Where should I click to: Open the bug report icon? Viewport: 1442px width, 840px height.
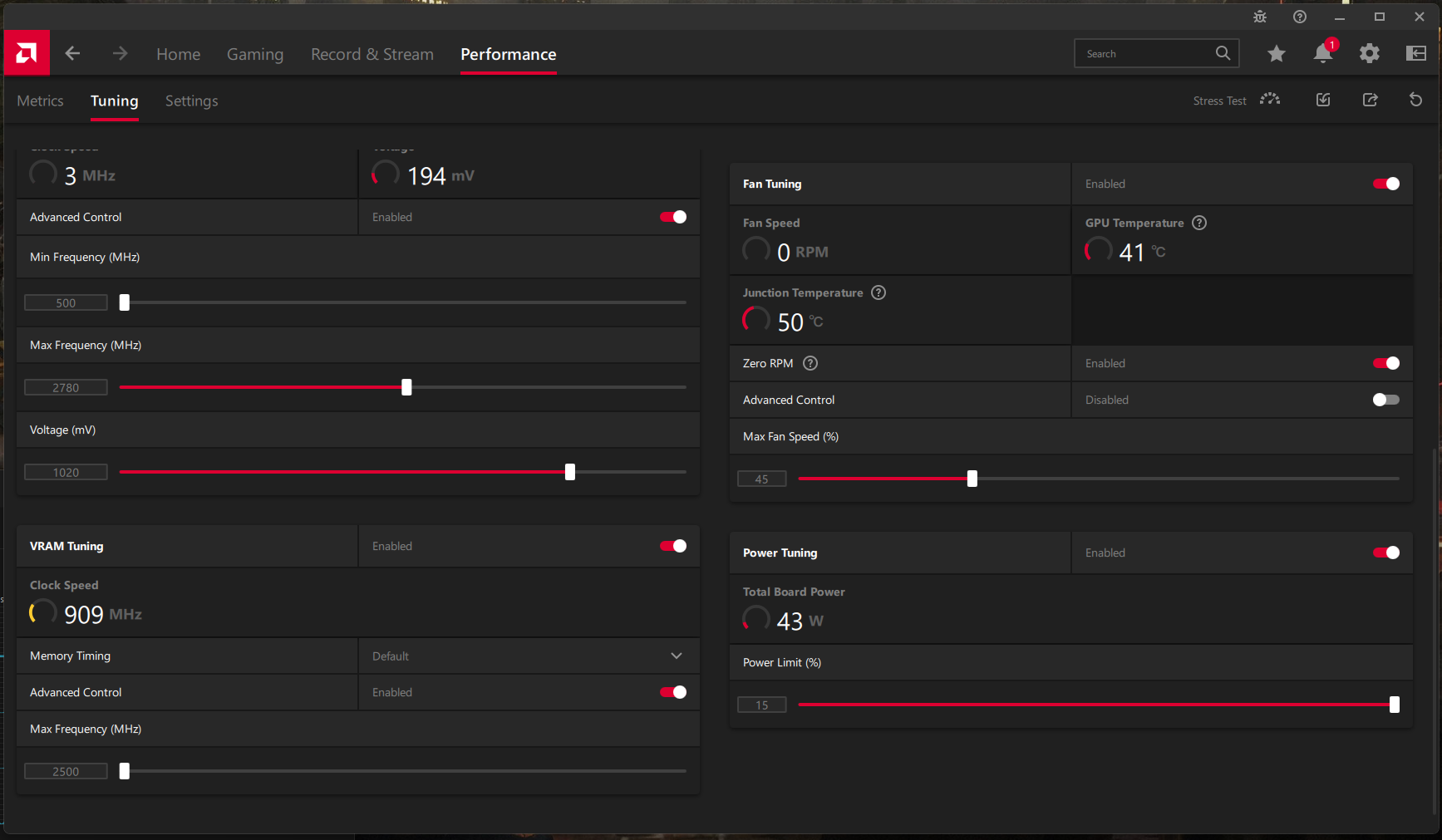(x=1260, y=17)
